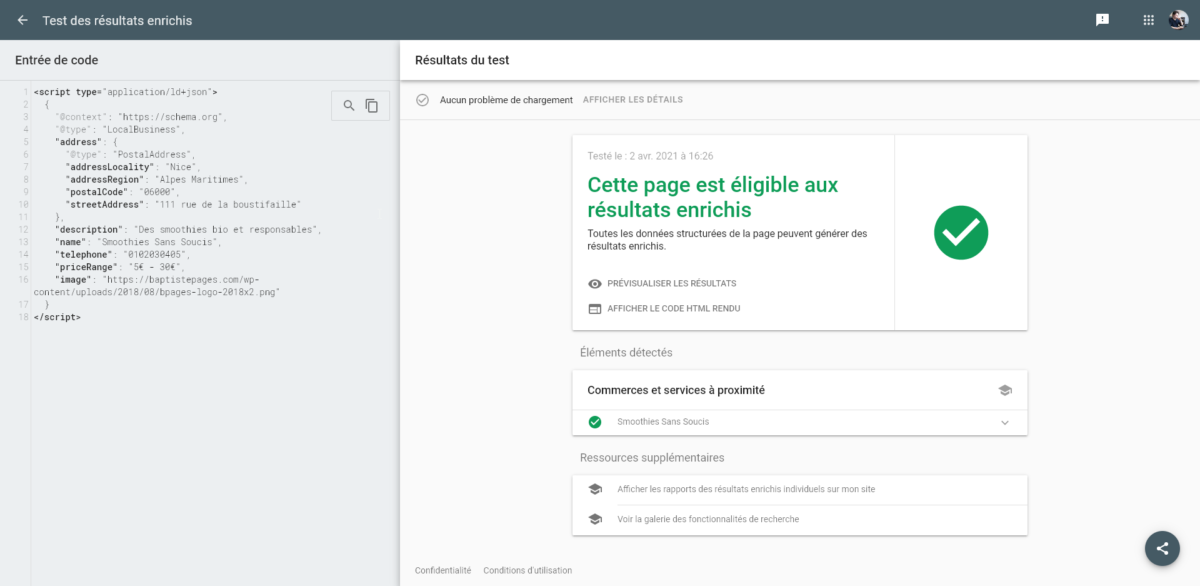Open the feedback icon in top bar
The height and width of the screenshot is (586, 1200).
coord(1102,20)
